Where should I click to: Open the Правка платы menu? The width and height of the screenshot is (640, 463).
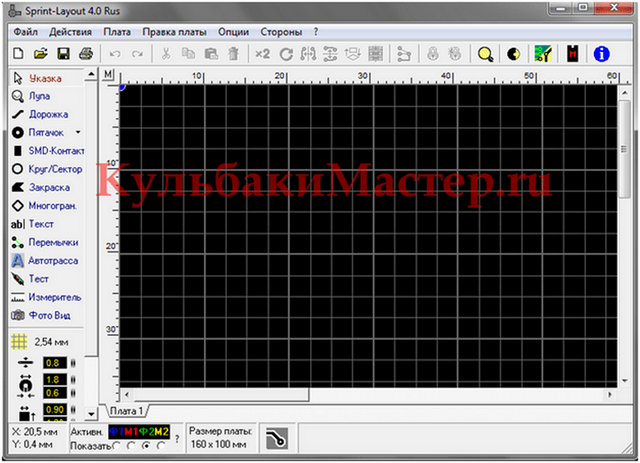click(x=174, y=32)
